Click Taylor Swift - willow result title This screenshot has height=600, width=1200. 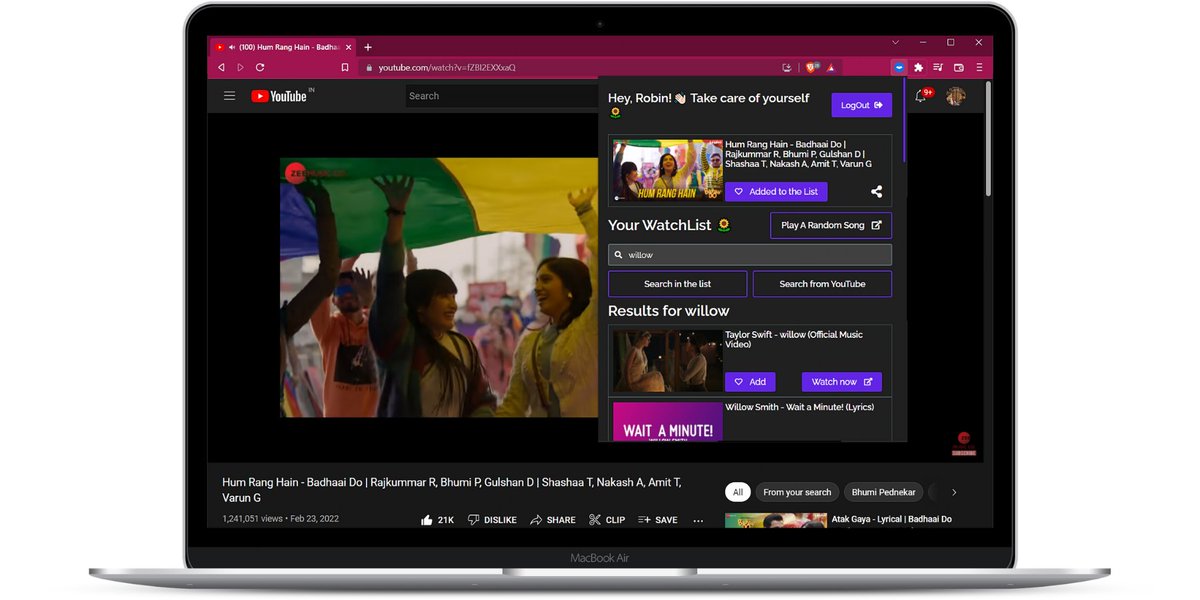794,340
